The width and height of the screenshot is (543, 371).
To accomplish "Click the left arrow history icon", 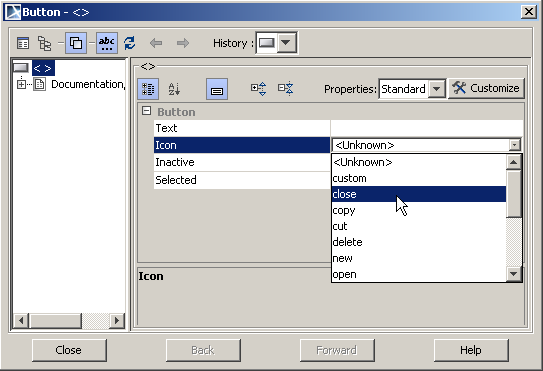I will 156,43.
